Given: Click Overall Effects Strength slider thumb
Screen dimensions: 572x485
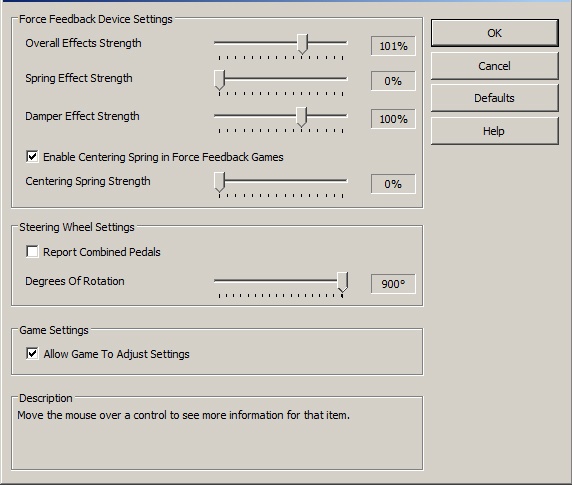Looking at the screenshot, I should pyautogui.click(x=302, y=44).
